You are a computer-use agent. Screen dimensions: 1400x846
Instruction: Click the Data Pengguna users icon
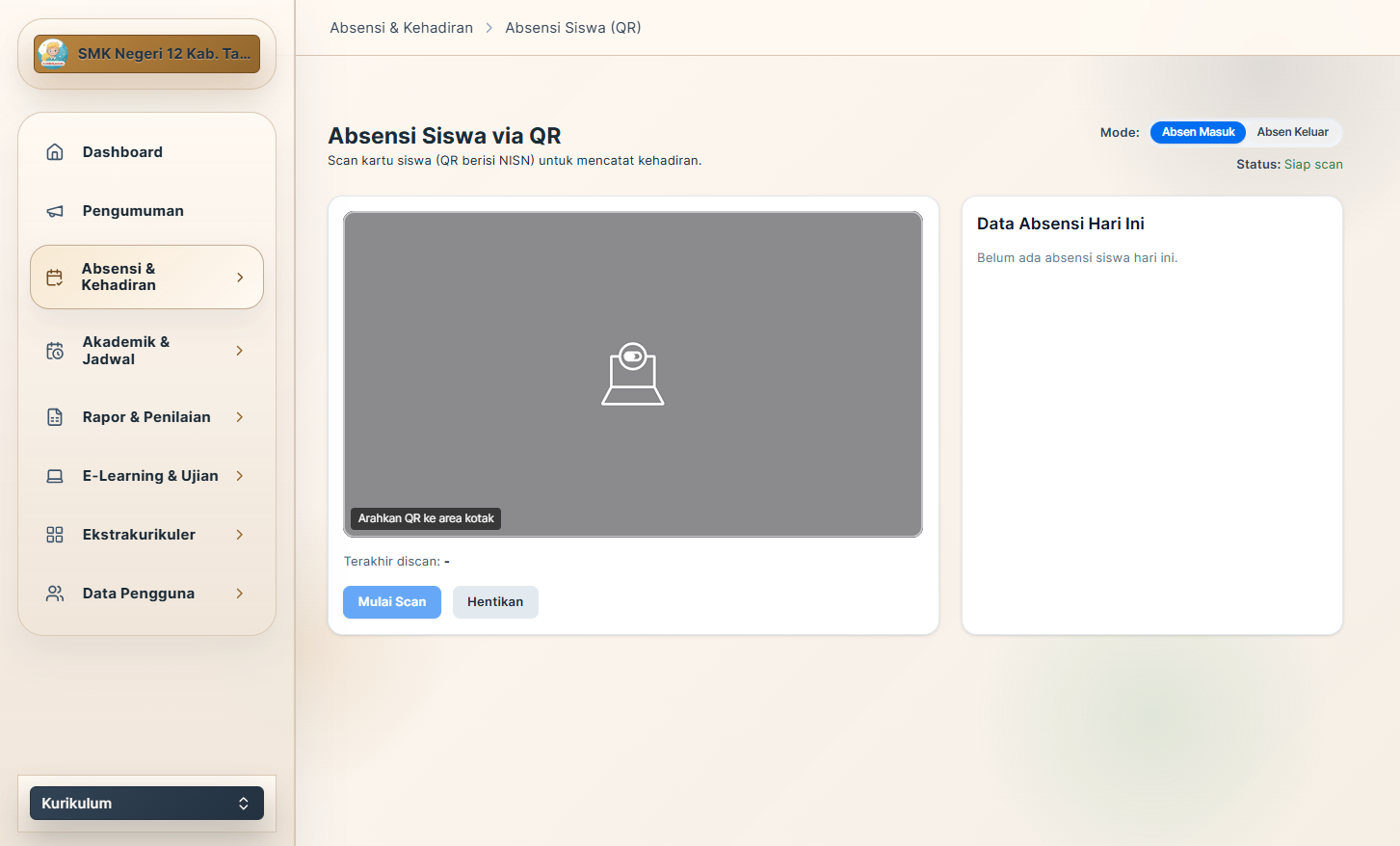click(x=55, y=594)
